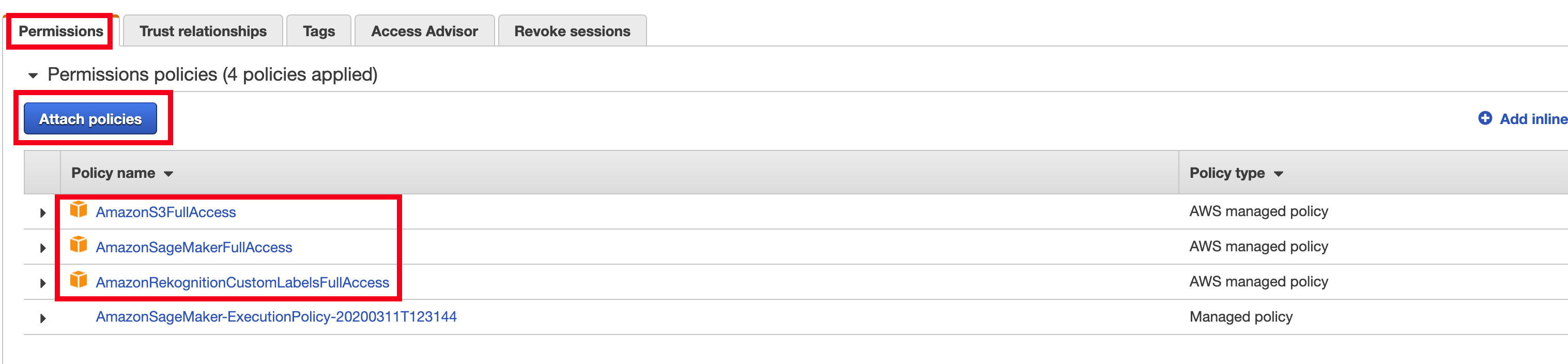Switch to the Trust relationships tab
The width and height of the screenshot is (1568, 364).
(x=203, y=31)
